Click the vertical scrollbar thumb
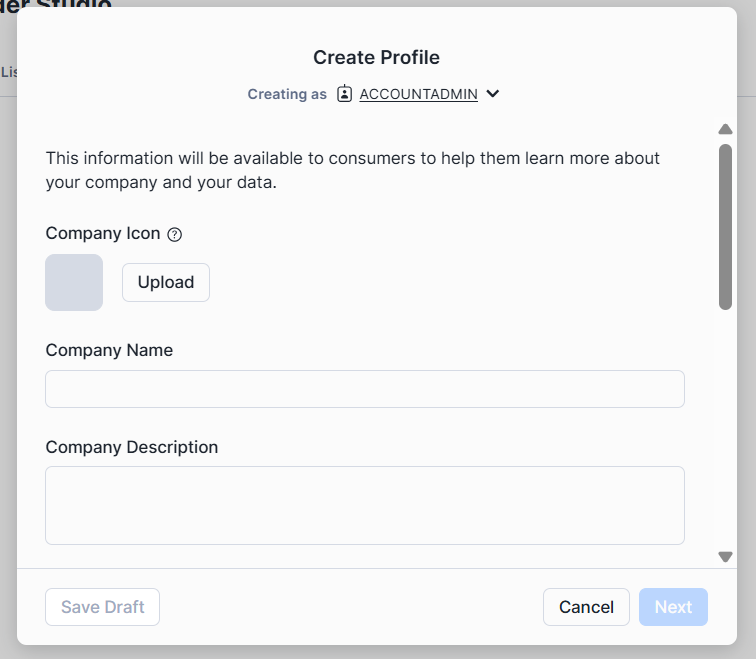This screenshot has height=659, width=756. point(726,226)
